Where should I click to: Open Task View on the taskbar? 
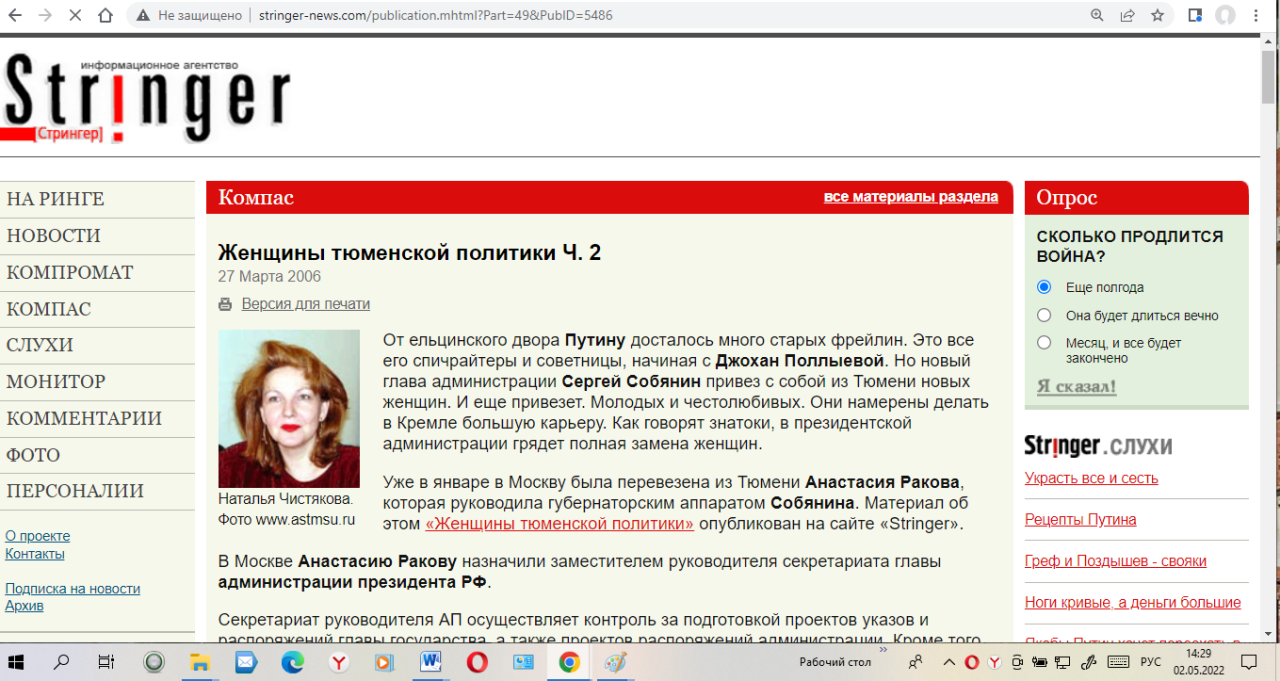[106, 662]
